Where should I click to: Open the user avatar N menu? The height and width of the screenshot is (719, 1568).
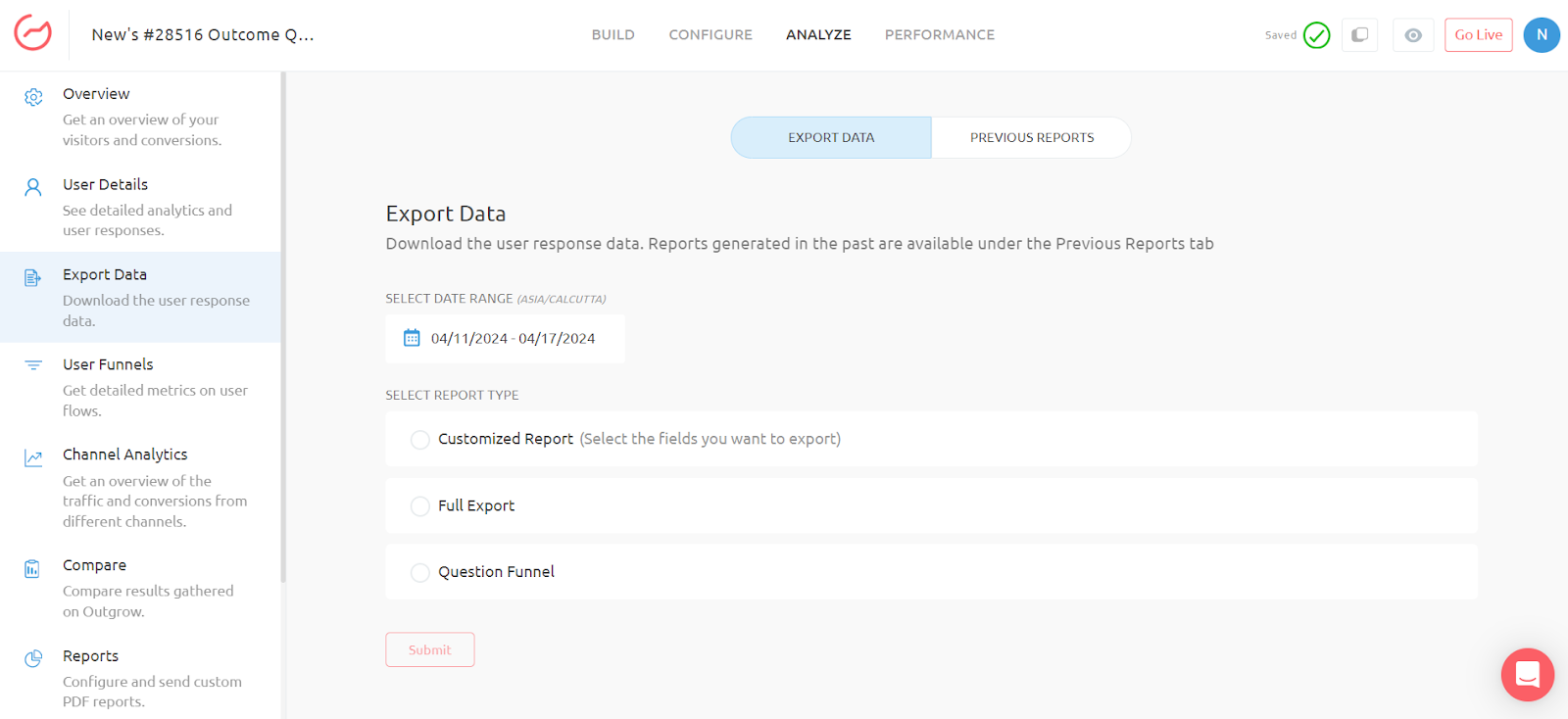pyautogui.click(x=1541, y=35)
